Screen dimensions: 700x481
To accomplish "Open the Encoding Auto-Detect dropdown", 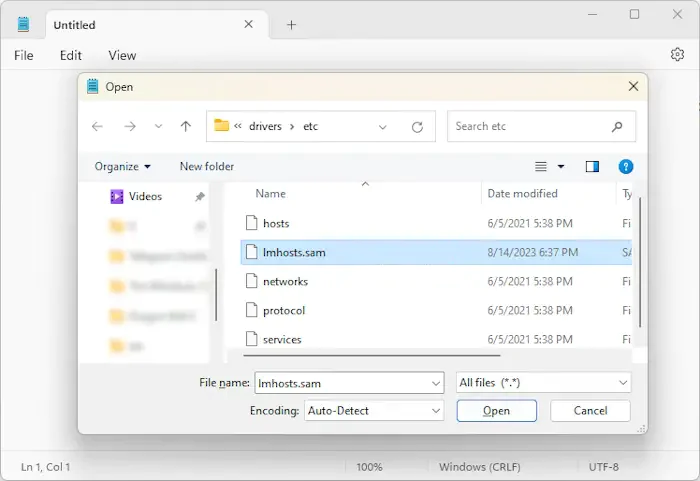I will pos(374,410).
